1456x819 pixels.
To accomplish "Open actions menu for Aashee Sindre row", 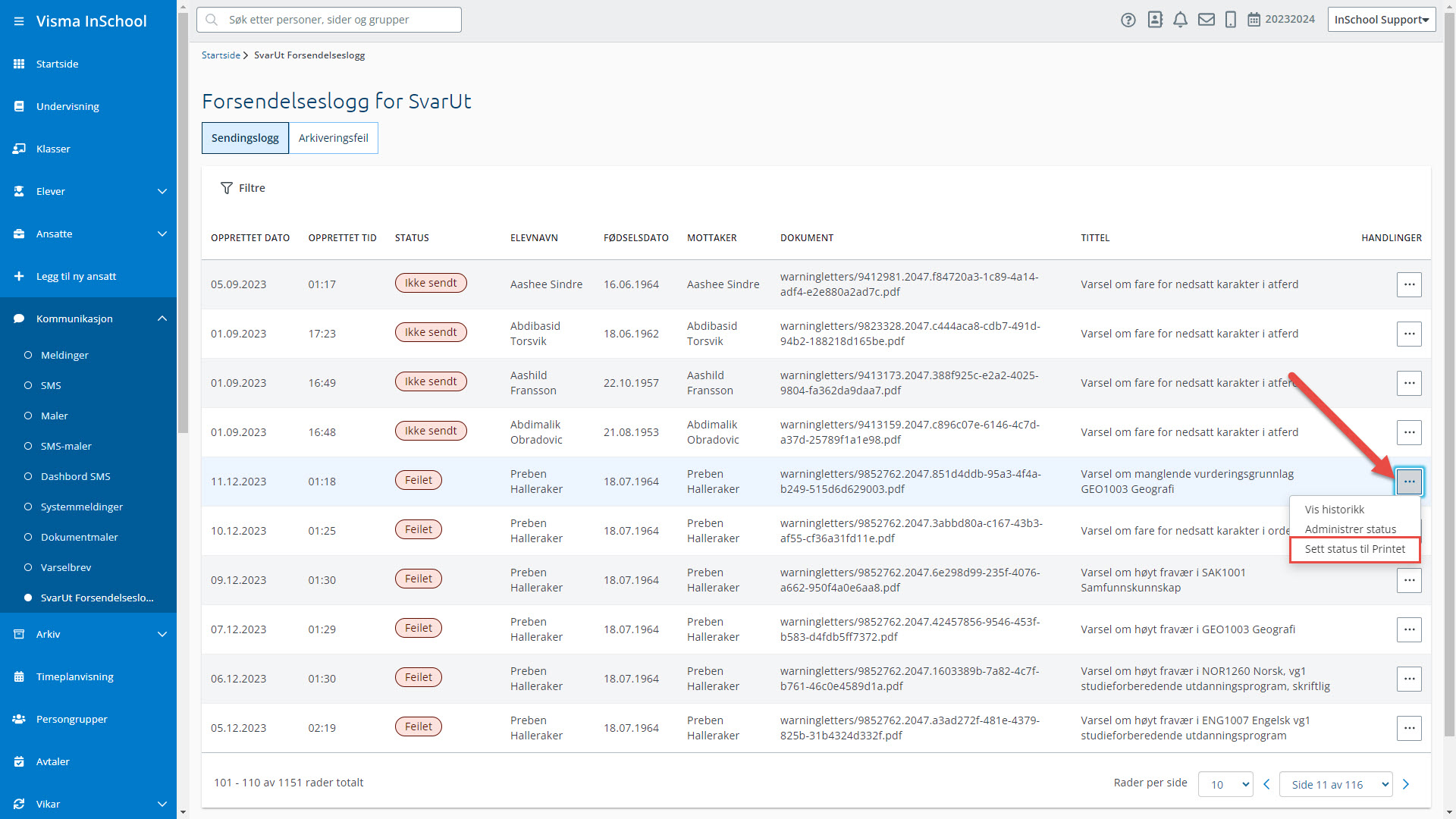I will pyautogui.click(x=1409, y=284).
